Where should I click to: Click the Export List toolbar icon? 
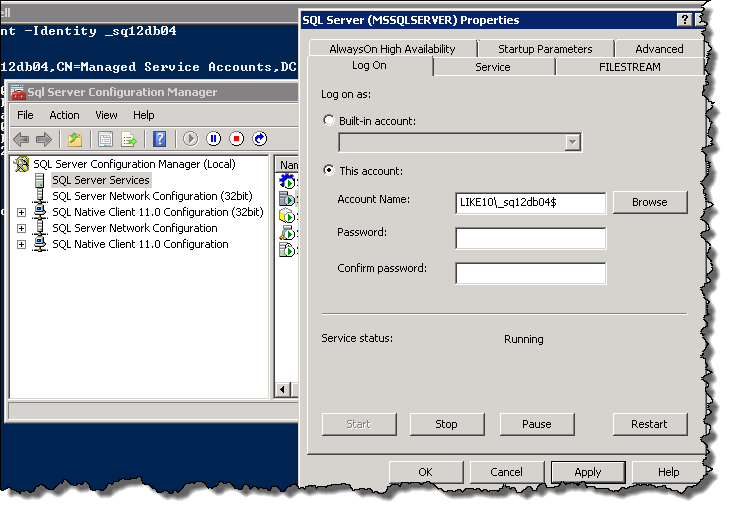coord(128,139)
